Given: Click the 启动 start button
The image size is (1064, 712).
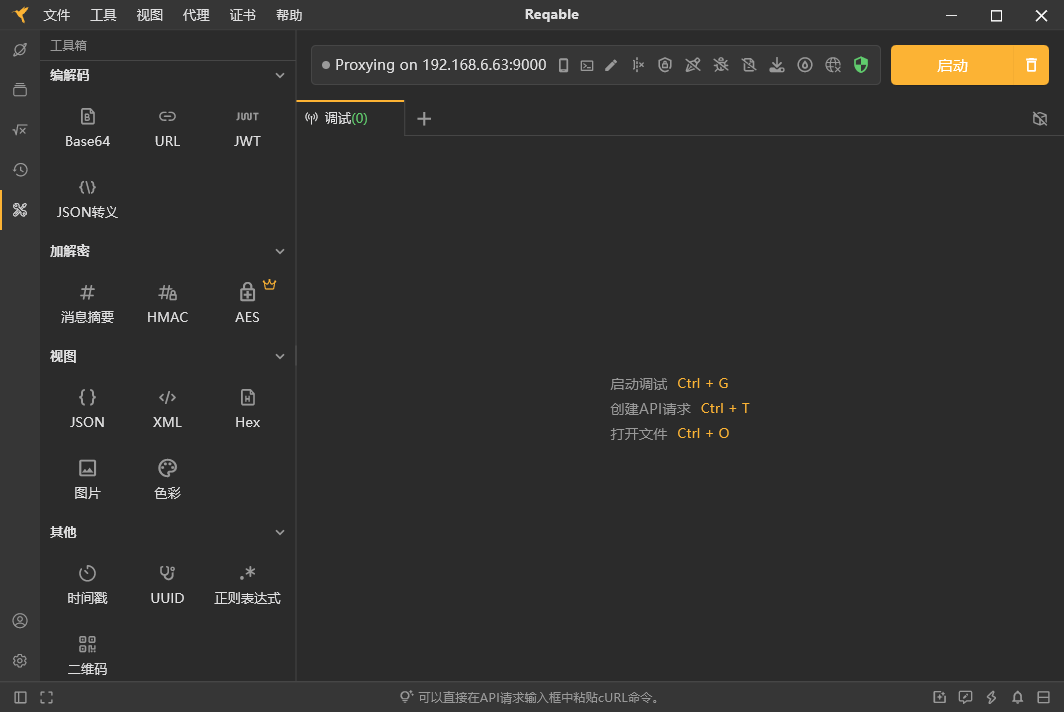Looking at the screenshot, I should [952, 65].
